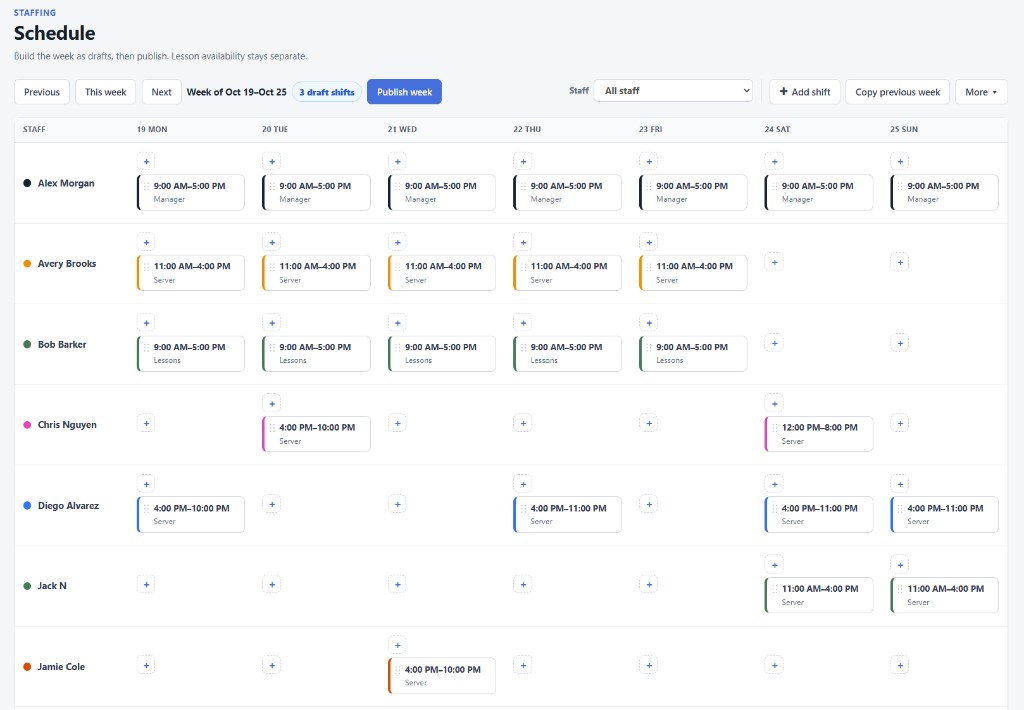Open Chris Nguyen's Tuesday 4:00 PM–10:00 PM shift
The width and height of the screenshot is (1024, 710).
point(316,434)
